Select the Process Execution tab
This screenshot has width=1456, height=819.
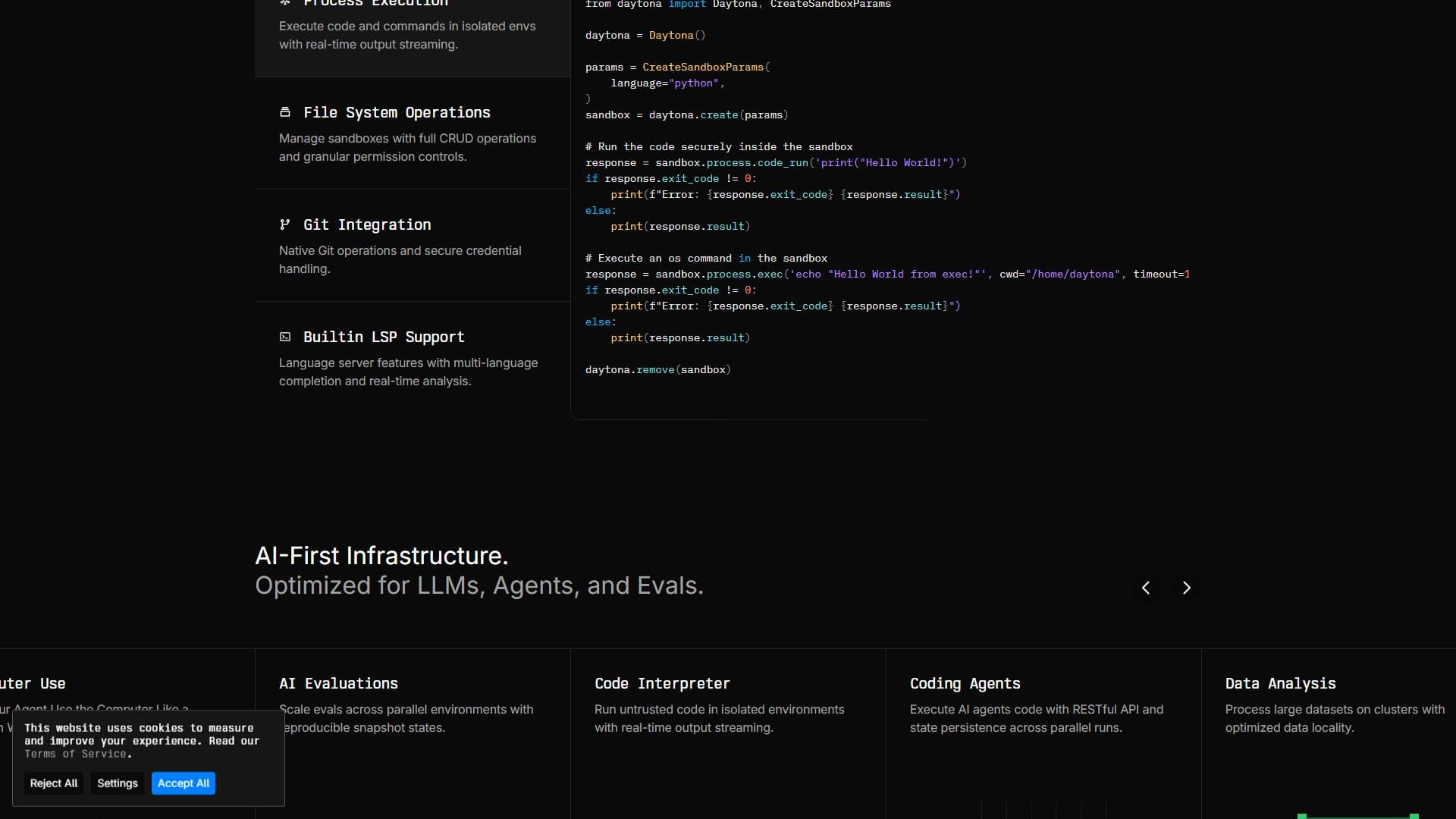(413, 38)
